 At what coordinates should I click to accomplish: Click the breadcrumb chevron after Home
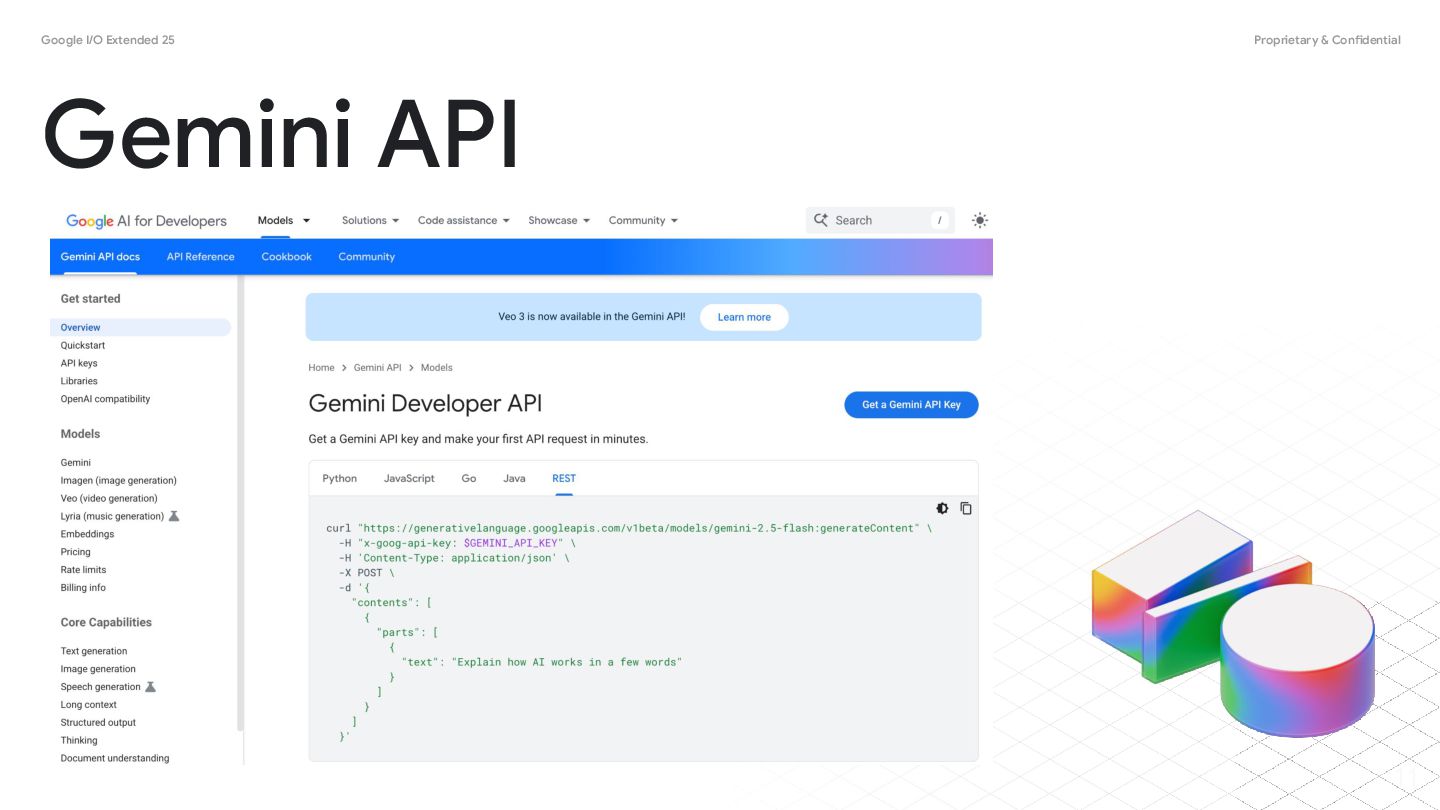tap(344, 368)
